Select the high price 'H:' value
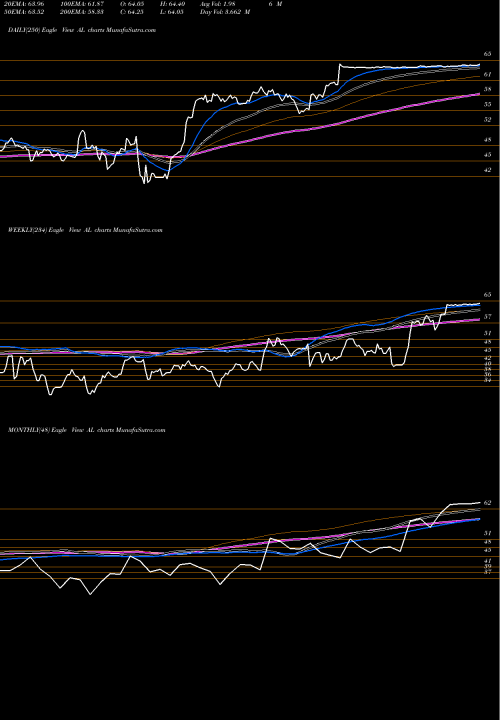The image size is (500, 720). [x=173, y=4]
